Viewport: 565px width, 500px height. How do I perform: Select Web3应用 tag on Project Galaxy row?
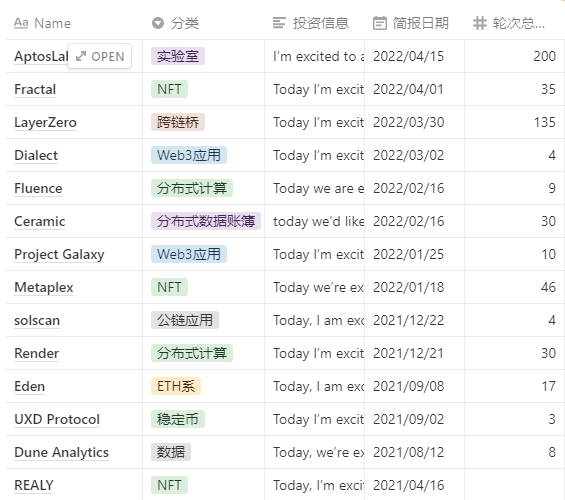click(189, 254)
